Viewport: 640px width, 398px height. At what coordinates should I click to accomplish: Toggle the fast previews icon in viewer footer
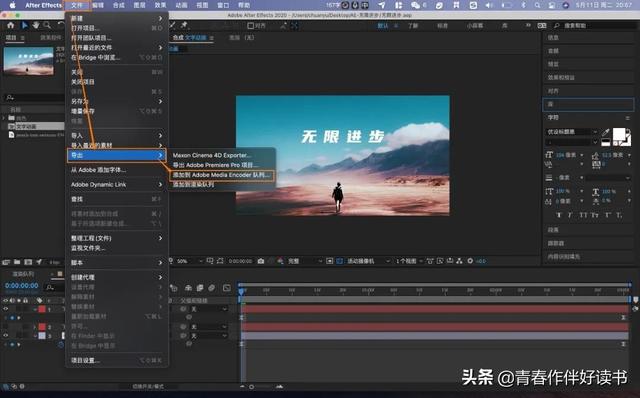440,261
